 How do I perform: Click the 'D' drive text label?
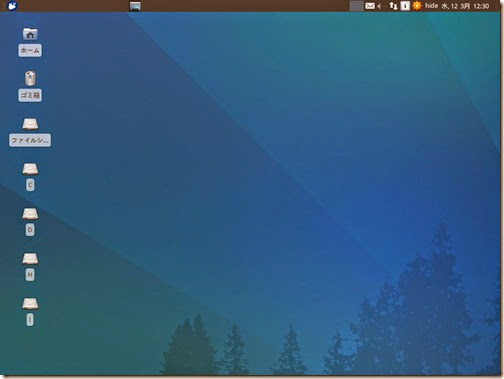[30, 230]
